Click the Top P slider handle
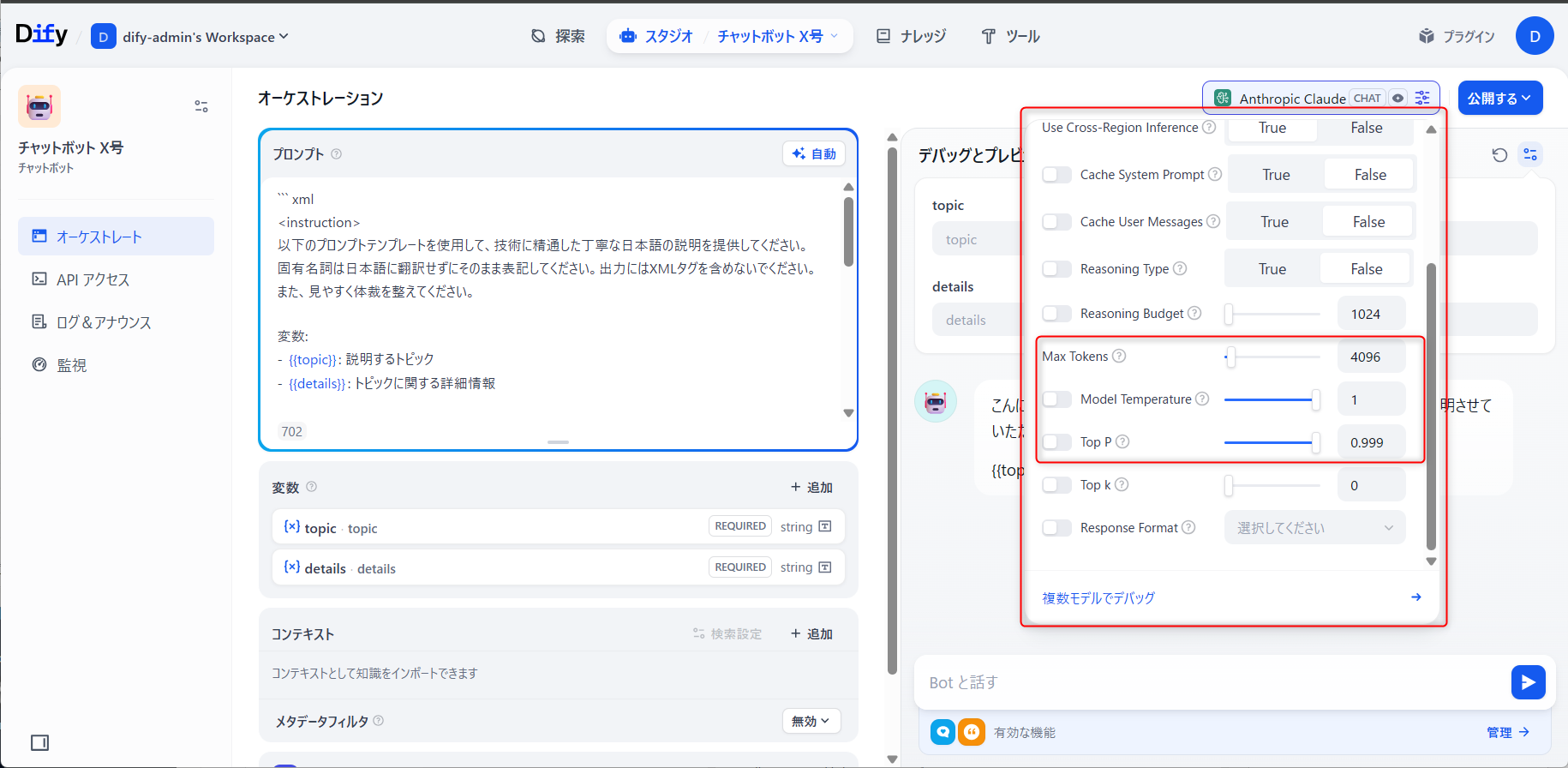 [x=1315, y=442]
